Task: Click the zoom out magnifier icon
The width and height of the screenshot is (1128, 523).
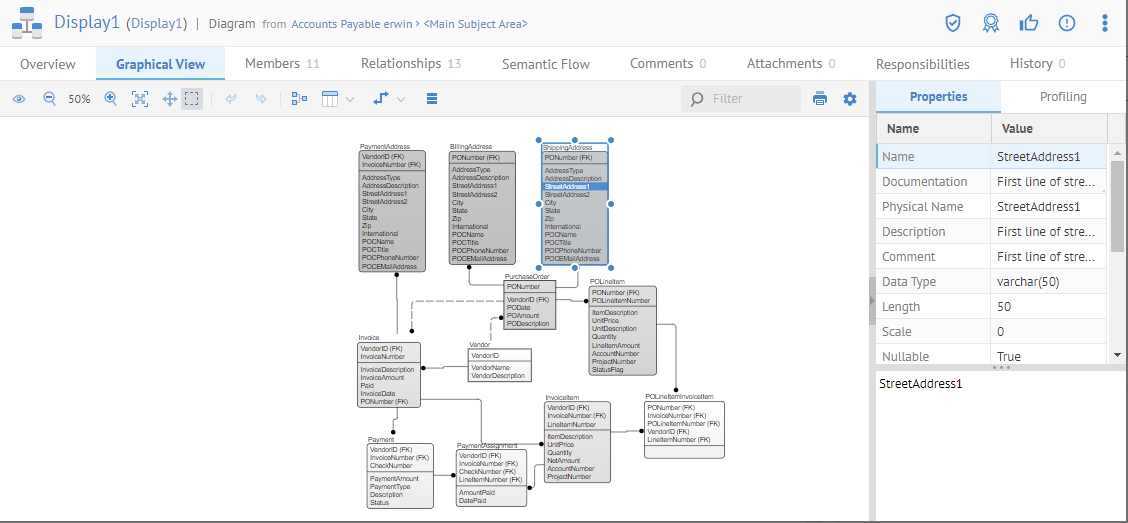Action: pos(49,99)
